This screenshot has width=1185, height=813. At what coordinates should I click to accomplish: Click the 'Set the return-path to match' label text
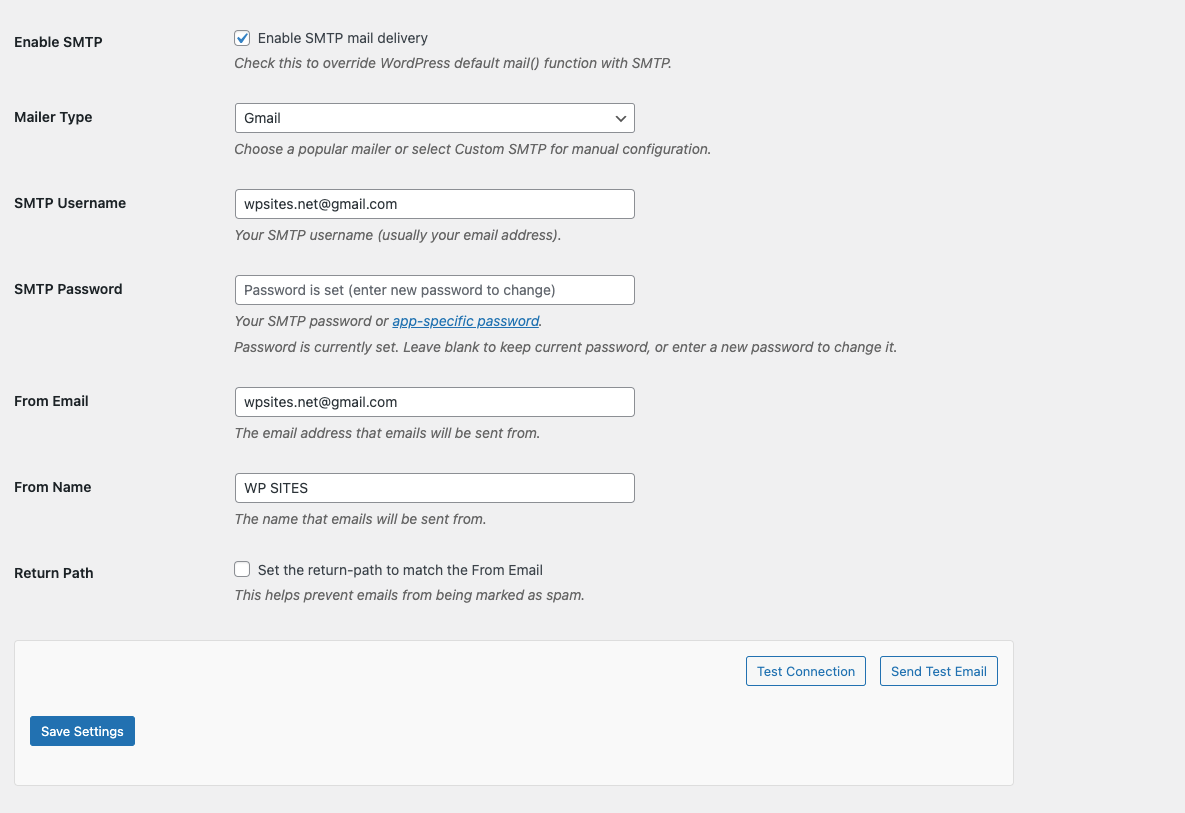400,570
